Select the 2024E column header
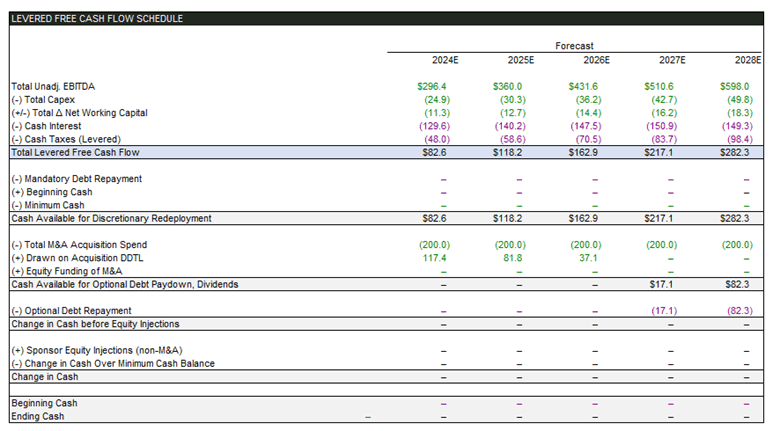 click(445, 60)
